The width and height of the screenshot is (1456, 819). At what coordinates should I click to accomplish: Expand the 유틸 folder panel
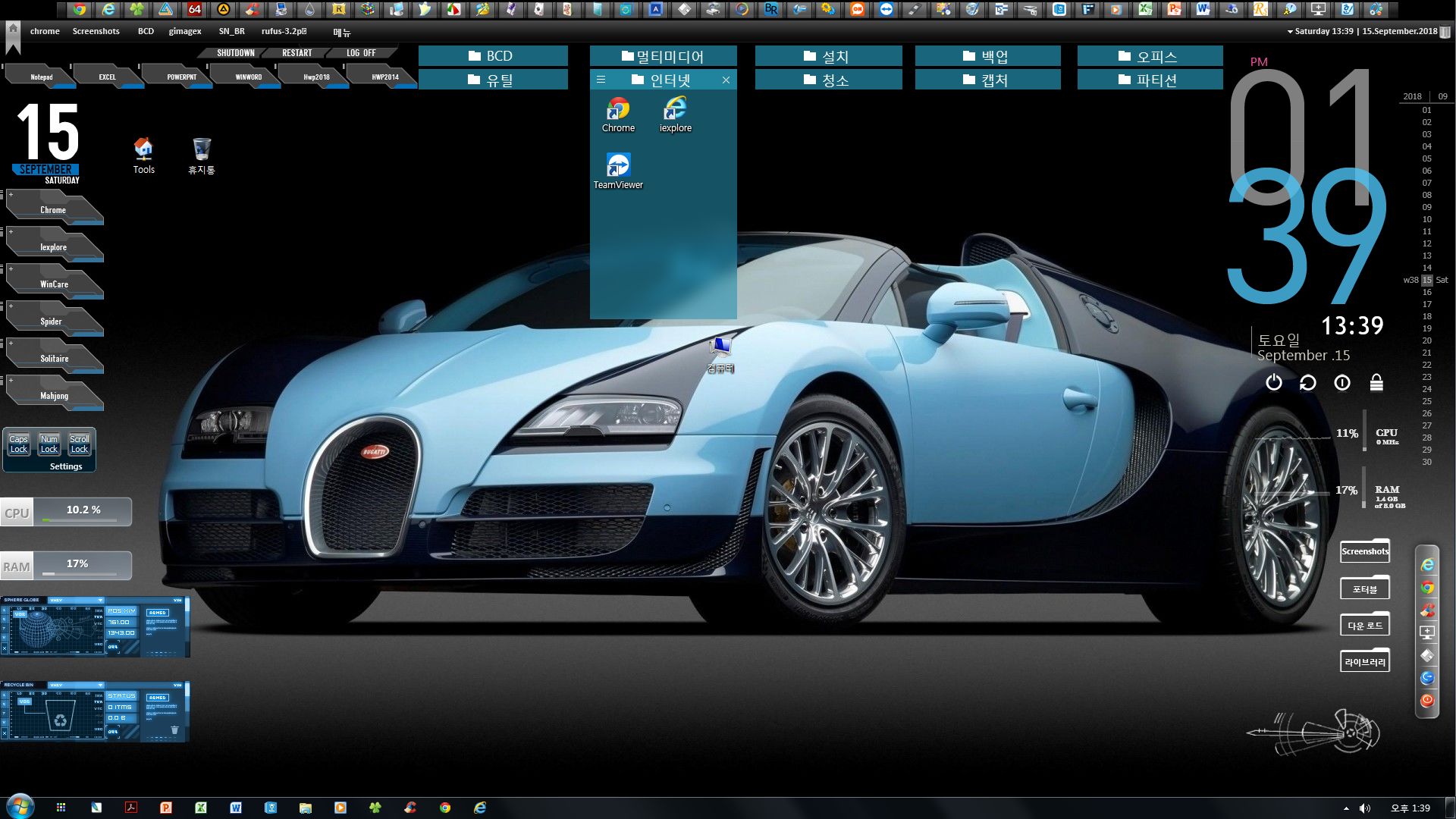click(x=493, y=80)
